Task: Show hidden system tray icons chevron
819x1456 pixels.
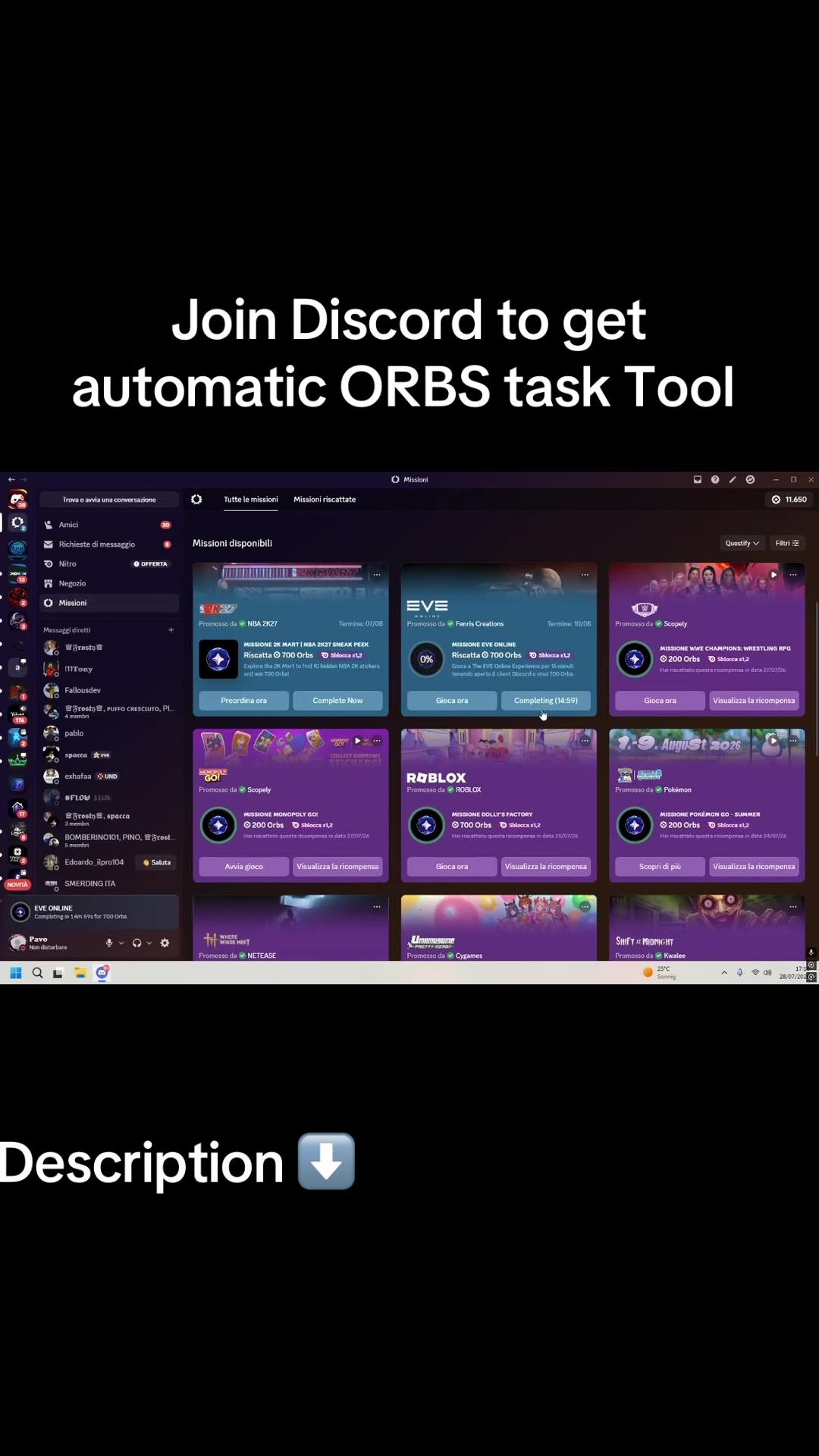Action: tap(724, 973)
